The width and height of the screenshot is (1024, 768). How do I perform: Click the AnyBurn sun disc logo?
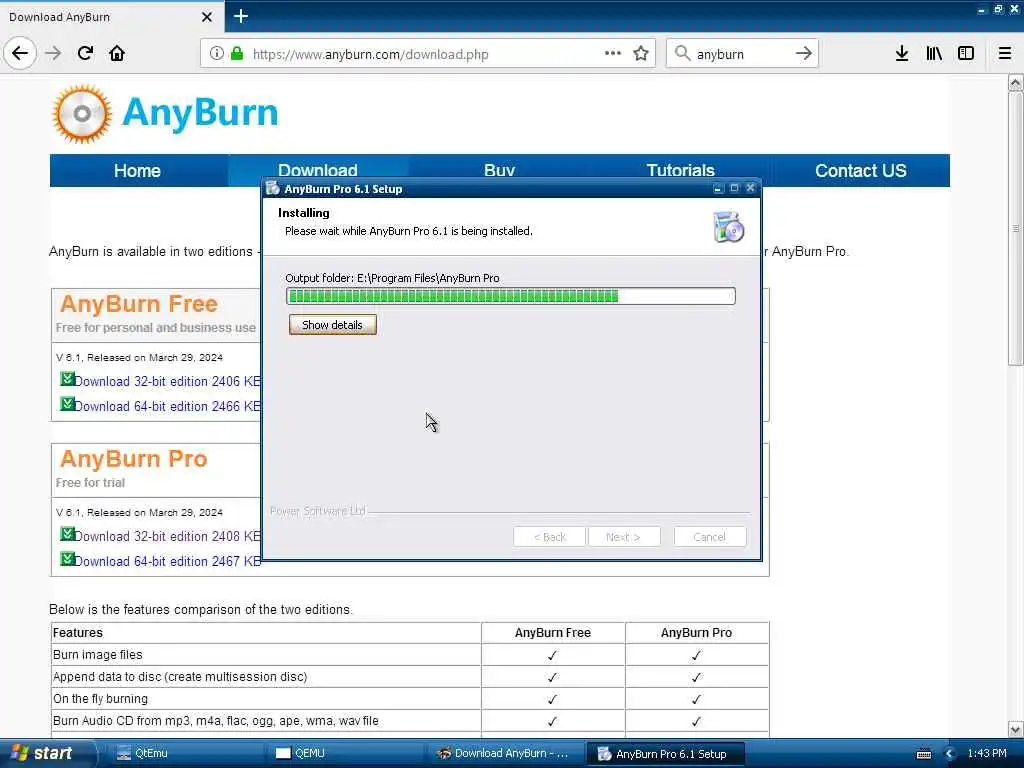point(82,114)
